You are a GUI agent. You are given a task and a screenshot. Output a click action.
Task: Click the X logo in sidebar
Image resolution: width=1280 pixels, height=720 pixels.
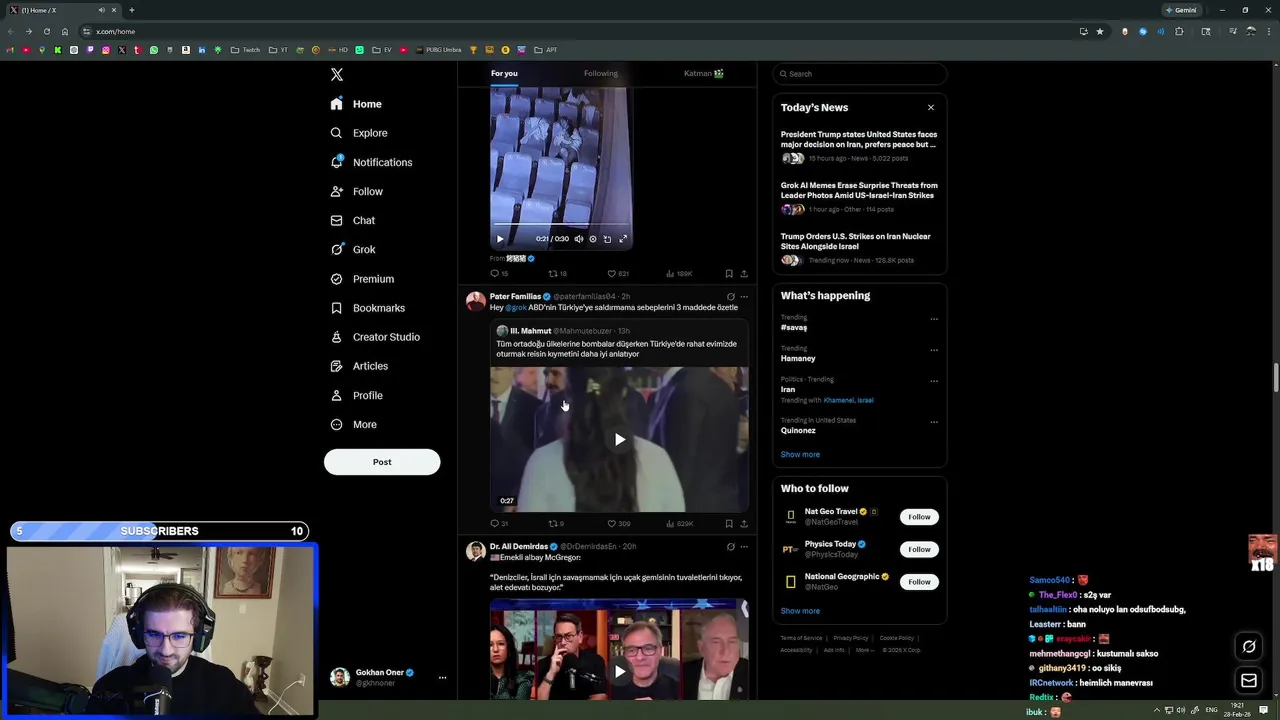click(337, 75)
